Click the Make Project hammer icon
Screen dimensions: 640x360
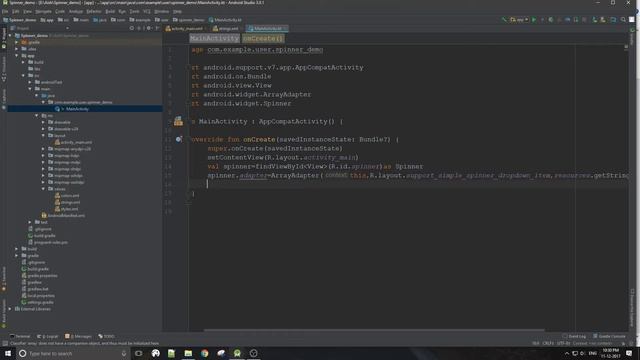click(504, 20)
